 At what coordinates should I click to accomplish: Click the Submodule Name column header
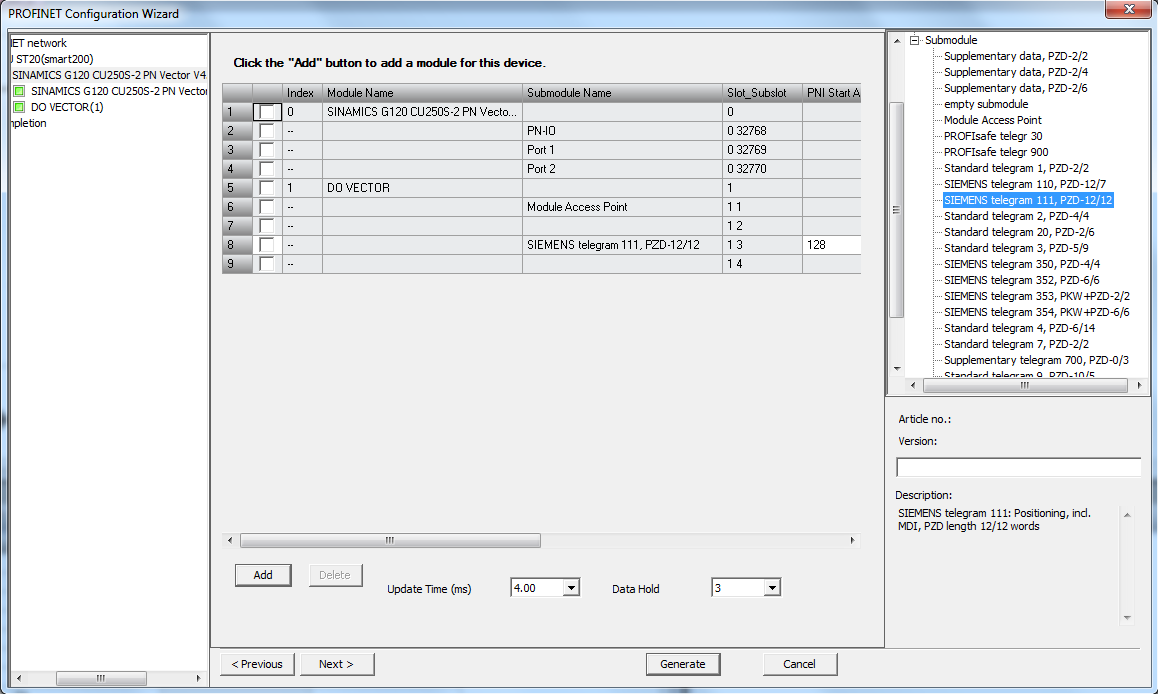623,93
